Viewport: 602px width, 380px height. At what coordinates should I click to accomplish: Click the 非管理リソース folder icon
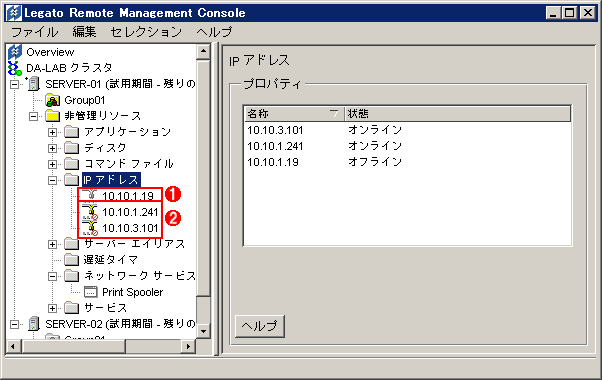pos(52,116)
